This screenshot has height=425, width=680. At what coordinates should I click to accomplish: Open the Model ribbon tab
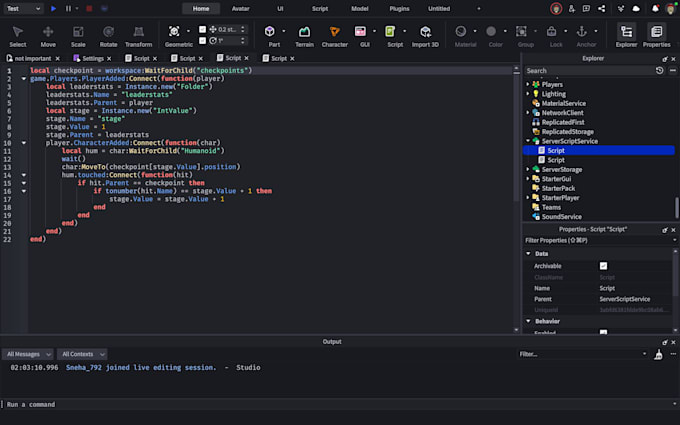click(360, 8)
